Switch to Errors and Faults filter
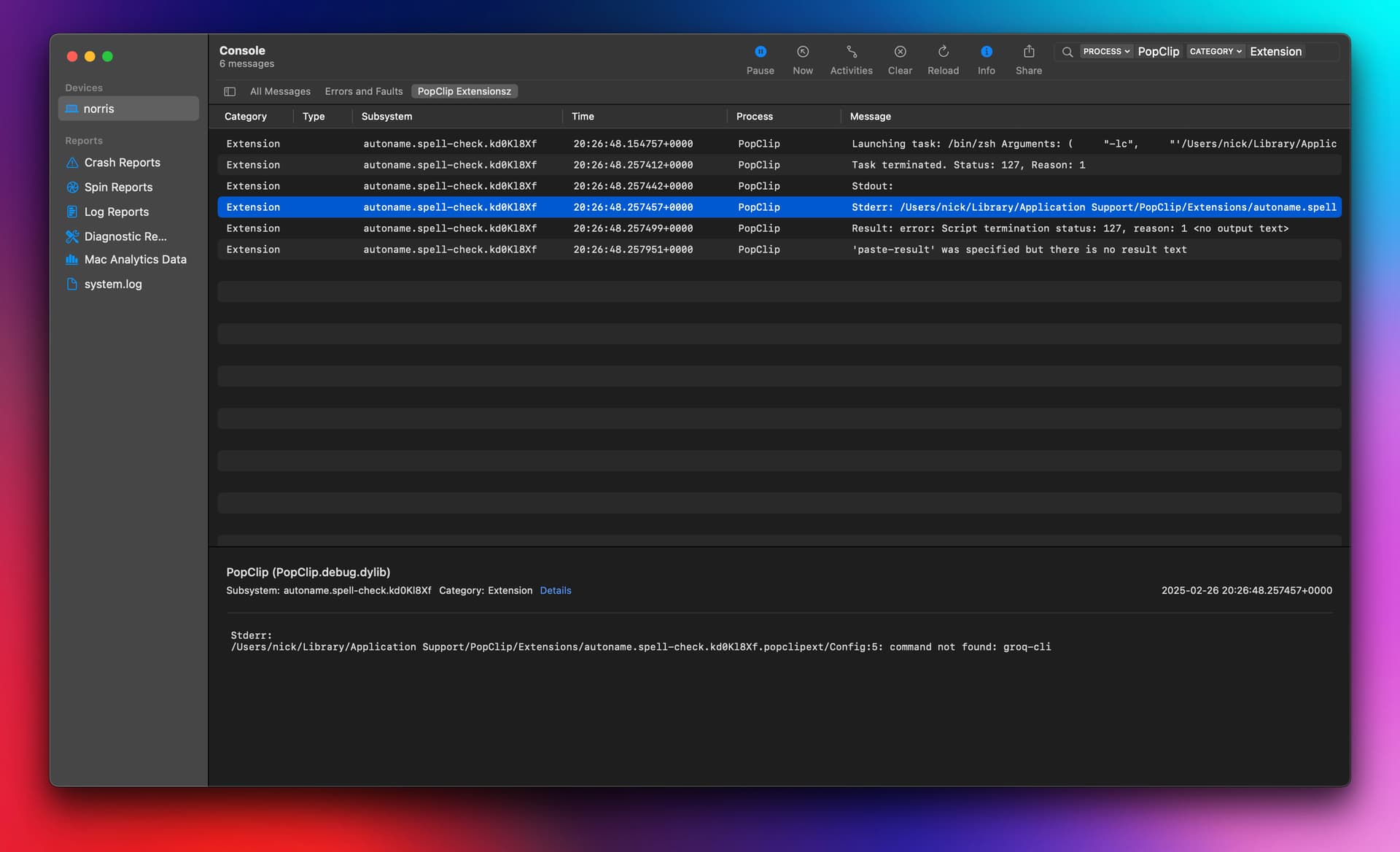This screenshot has width=1400, height=852. (x=363, y=91)
